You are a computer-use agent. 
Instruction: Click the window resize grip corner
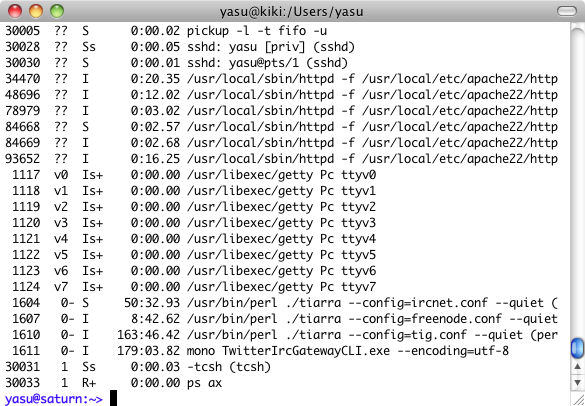click(x=578, y=398)
